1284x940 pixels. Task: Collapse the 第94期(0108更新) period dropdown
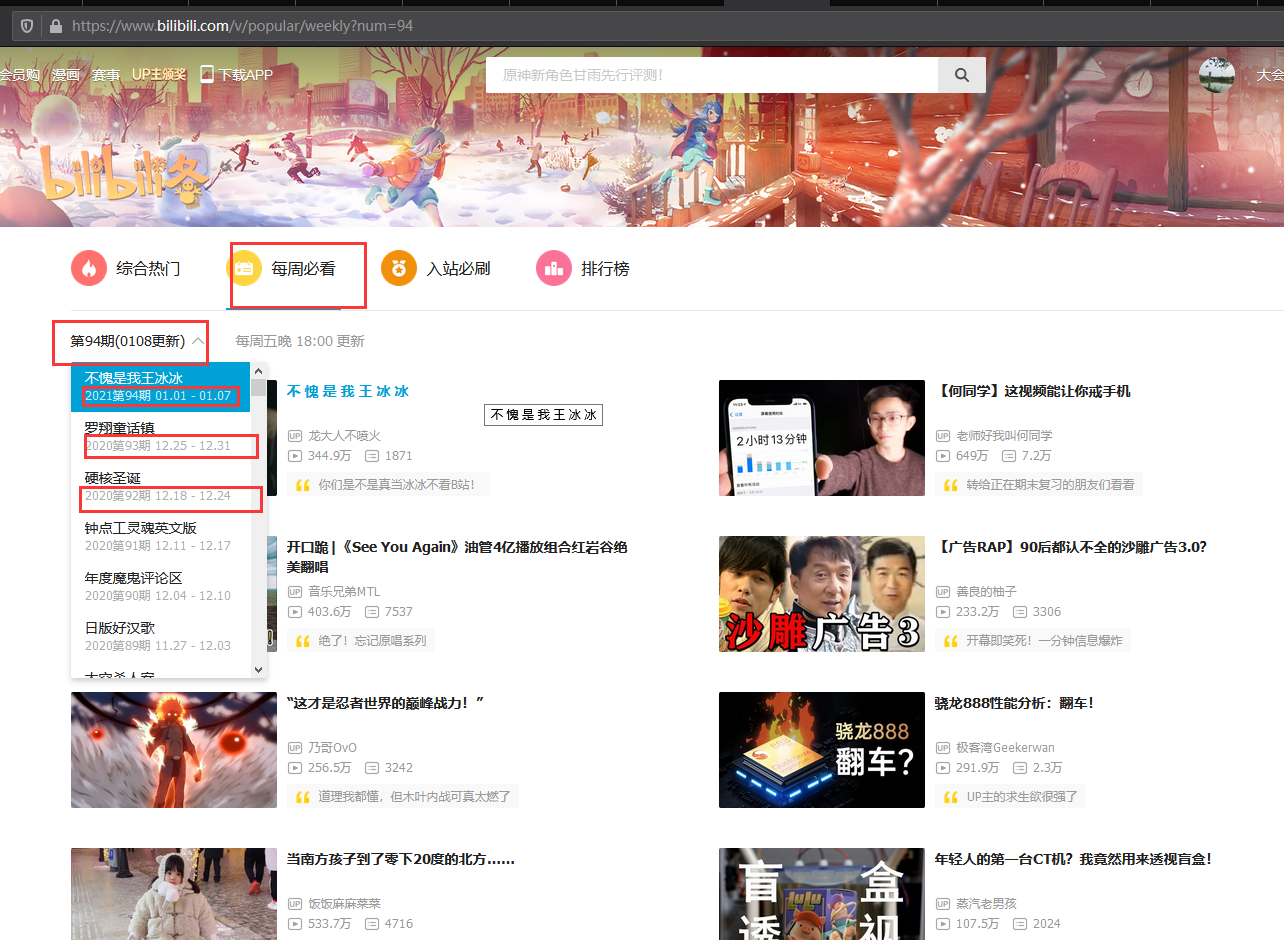pyautogui.click(x=138, y=341)
